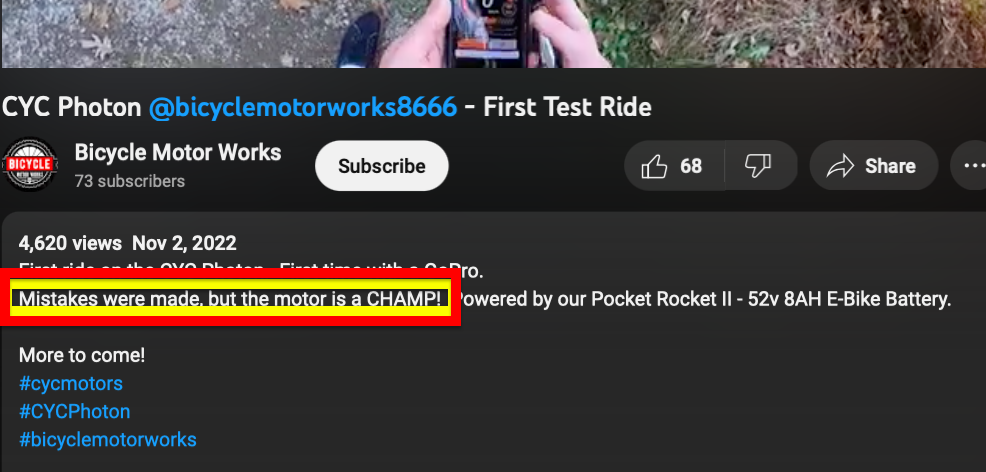Click the Bicycle Motor Works channel avatar

click(30, 165)
